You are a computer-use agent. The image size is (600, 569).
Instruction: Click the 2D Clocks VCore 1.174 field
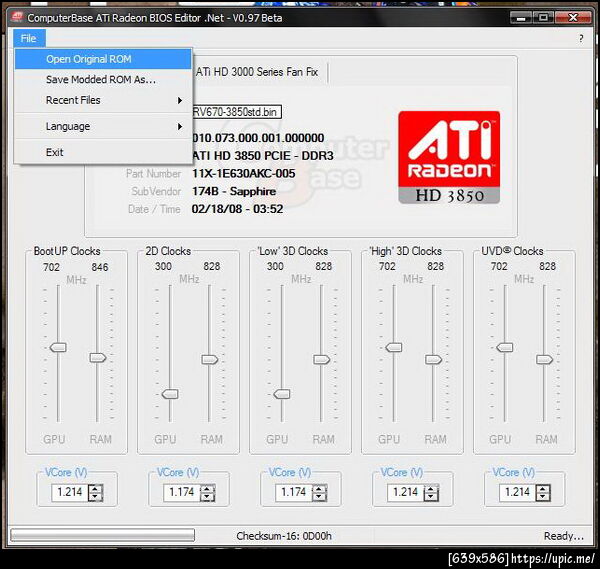click(x=182, y=492)
